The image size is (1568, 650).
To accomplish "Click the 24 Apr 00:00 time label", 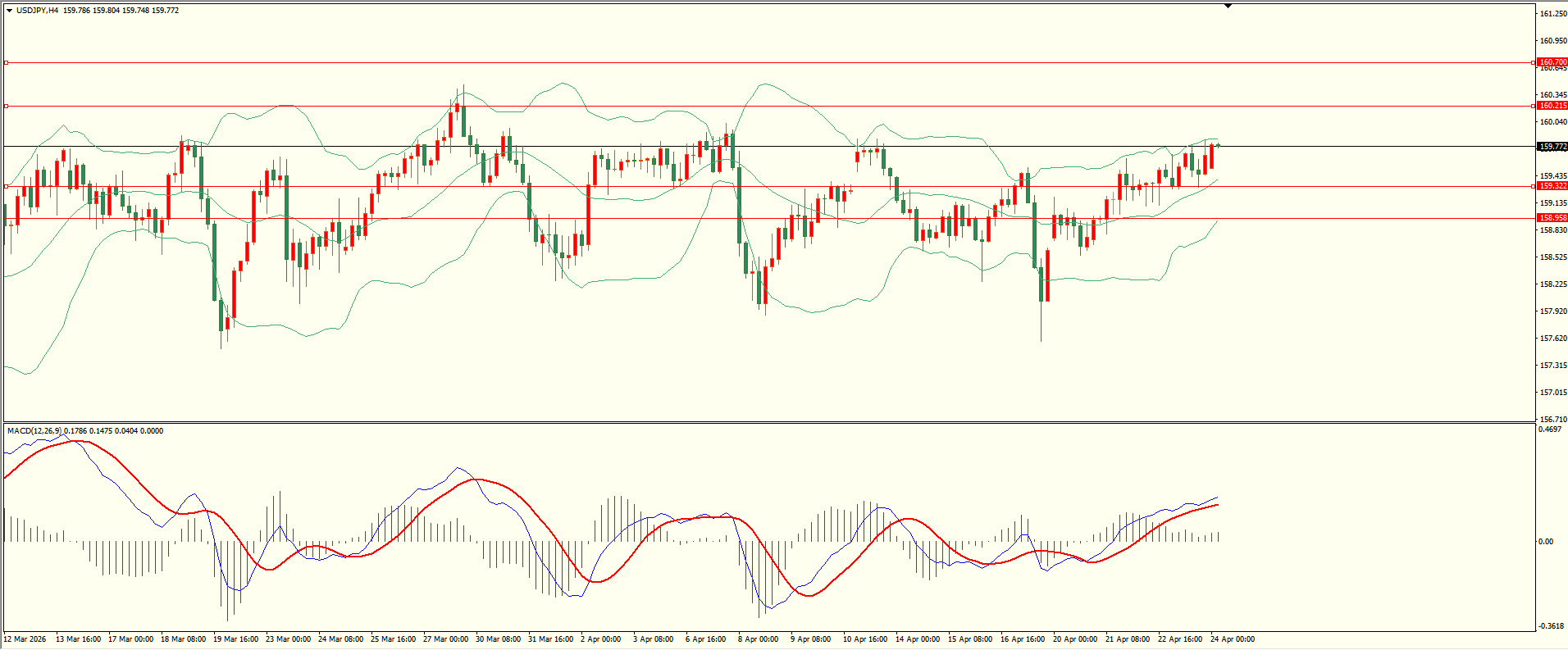I will pos(1233,639).
